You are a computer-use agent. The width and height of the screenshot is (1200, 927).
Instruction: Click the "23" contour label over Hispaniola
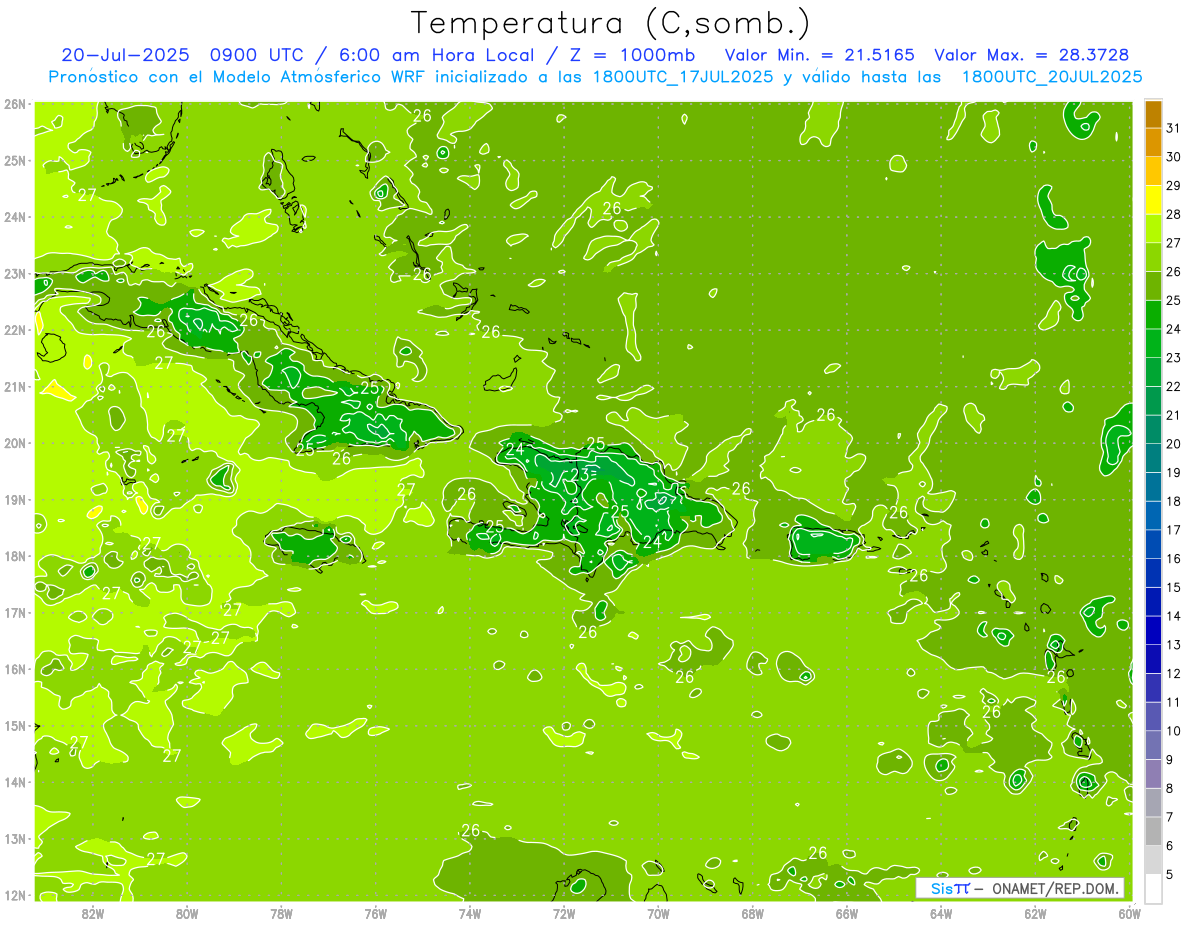(580, 473)
